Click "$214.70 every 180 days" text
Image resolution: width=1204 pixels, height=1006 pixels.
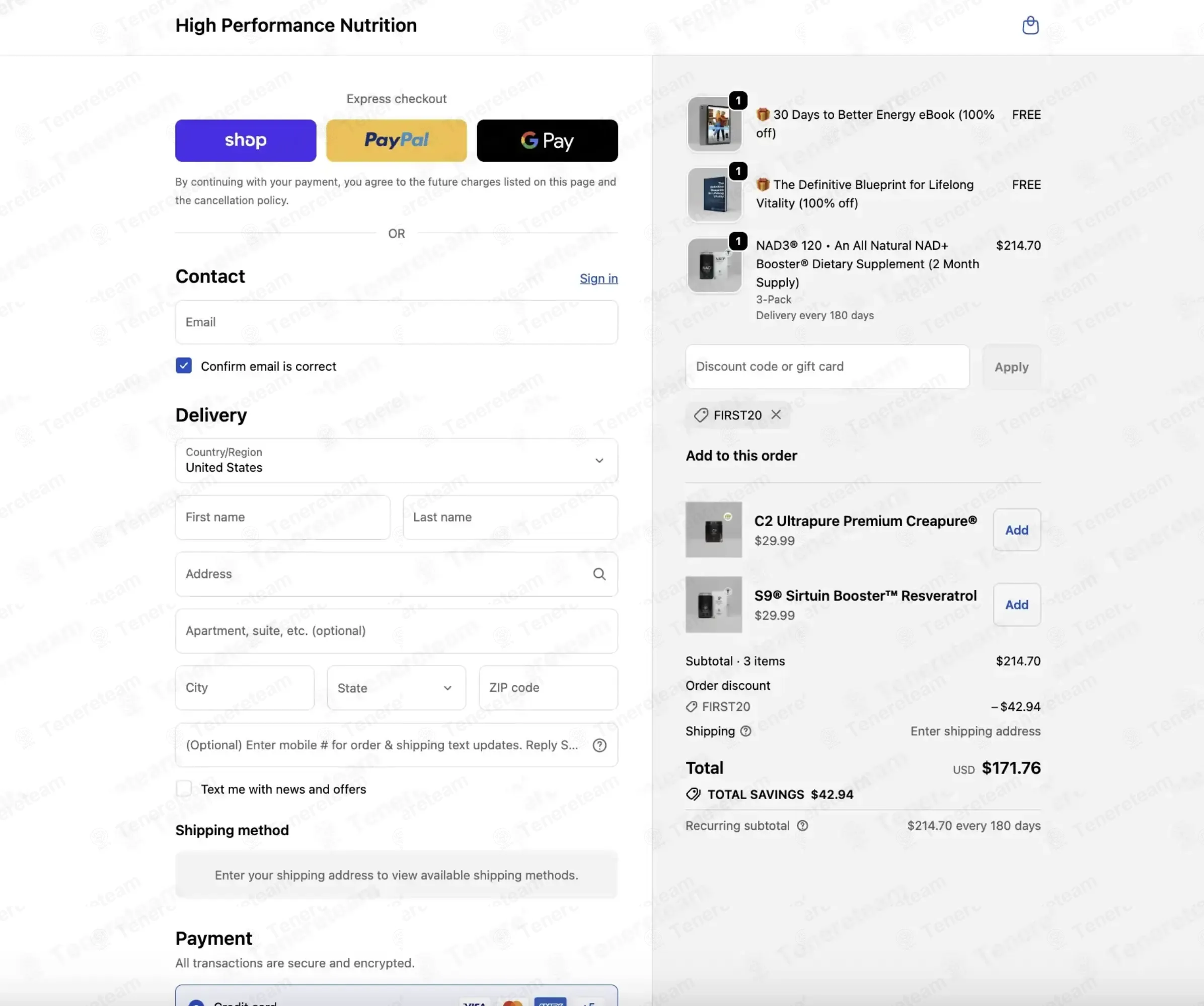coord(973,825)
